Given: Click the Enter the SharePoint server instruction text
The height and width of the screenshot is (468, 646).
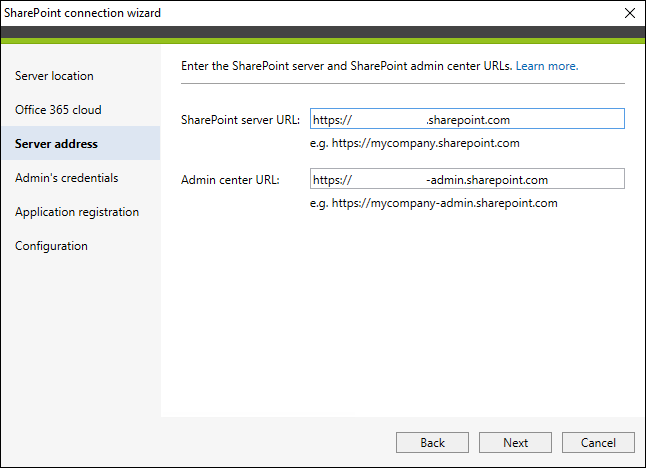Looking at the screenshot, I should coord(346,66).
